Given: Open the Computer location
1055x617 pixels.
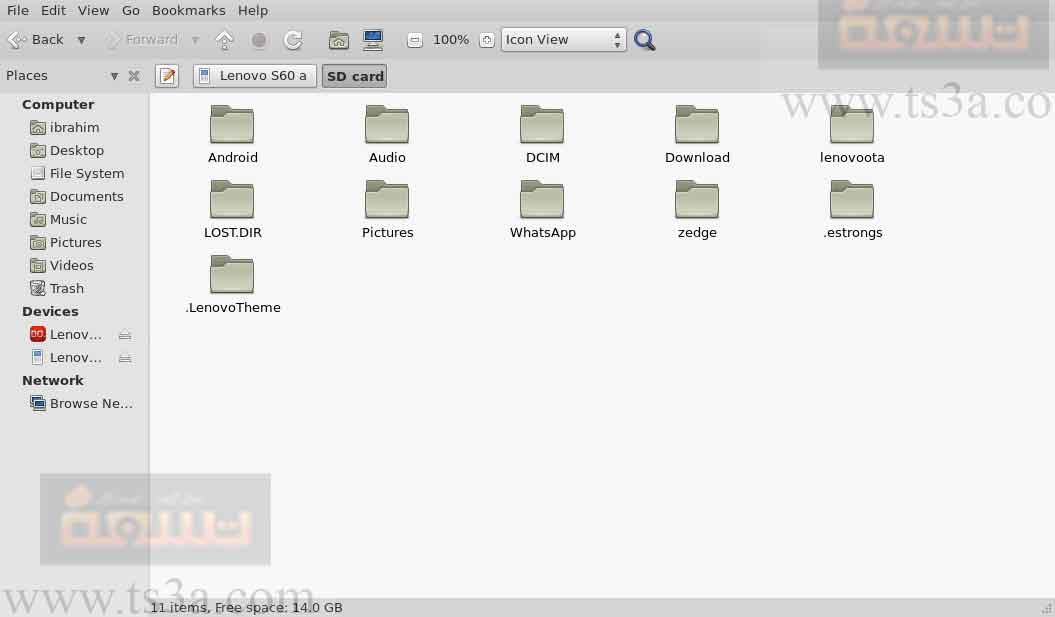Looking at the screenshot, I should tap(373, 40).
